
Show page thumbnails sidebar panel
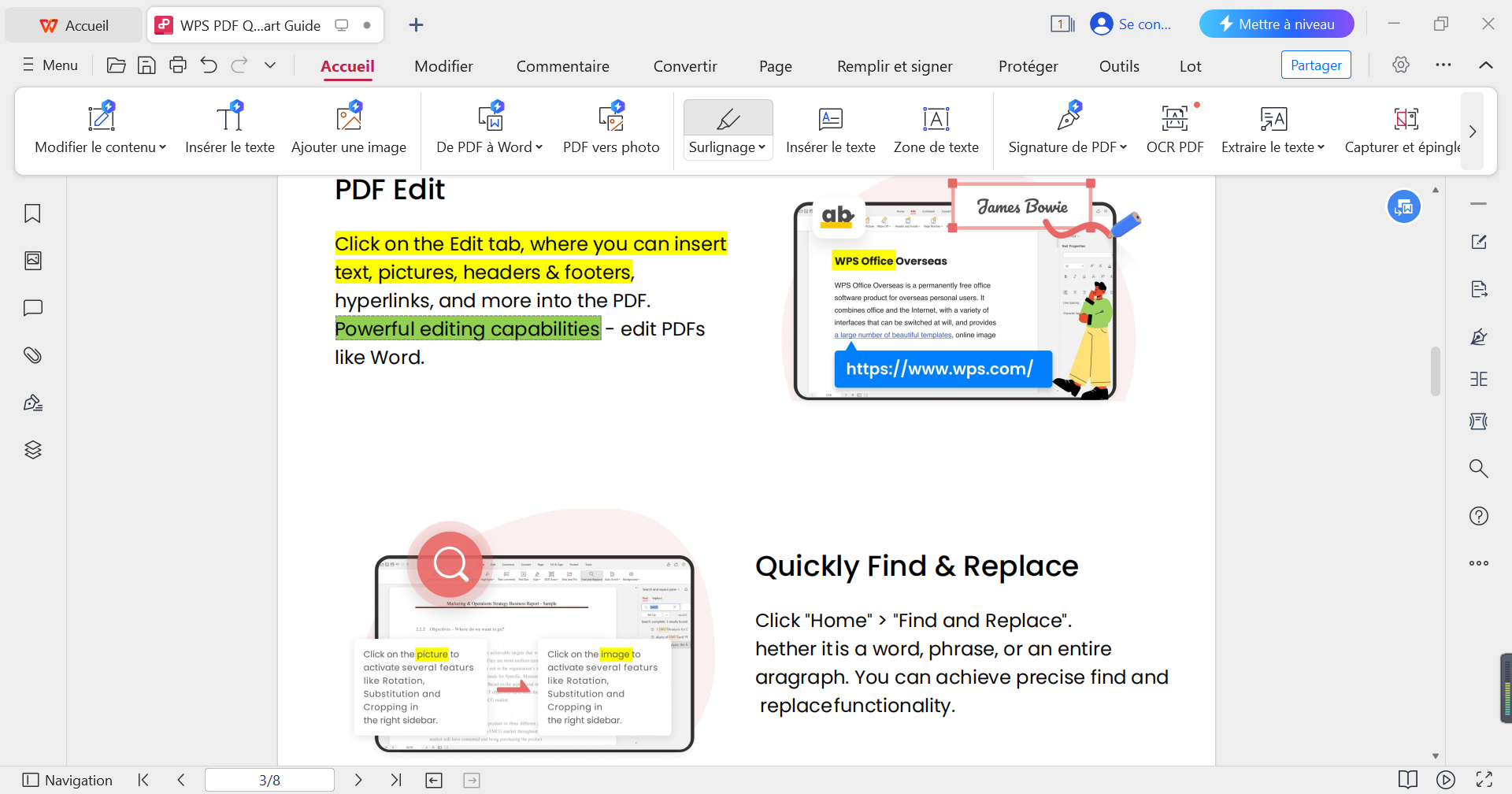click(32, 261)
